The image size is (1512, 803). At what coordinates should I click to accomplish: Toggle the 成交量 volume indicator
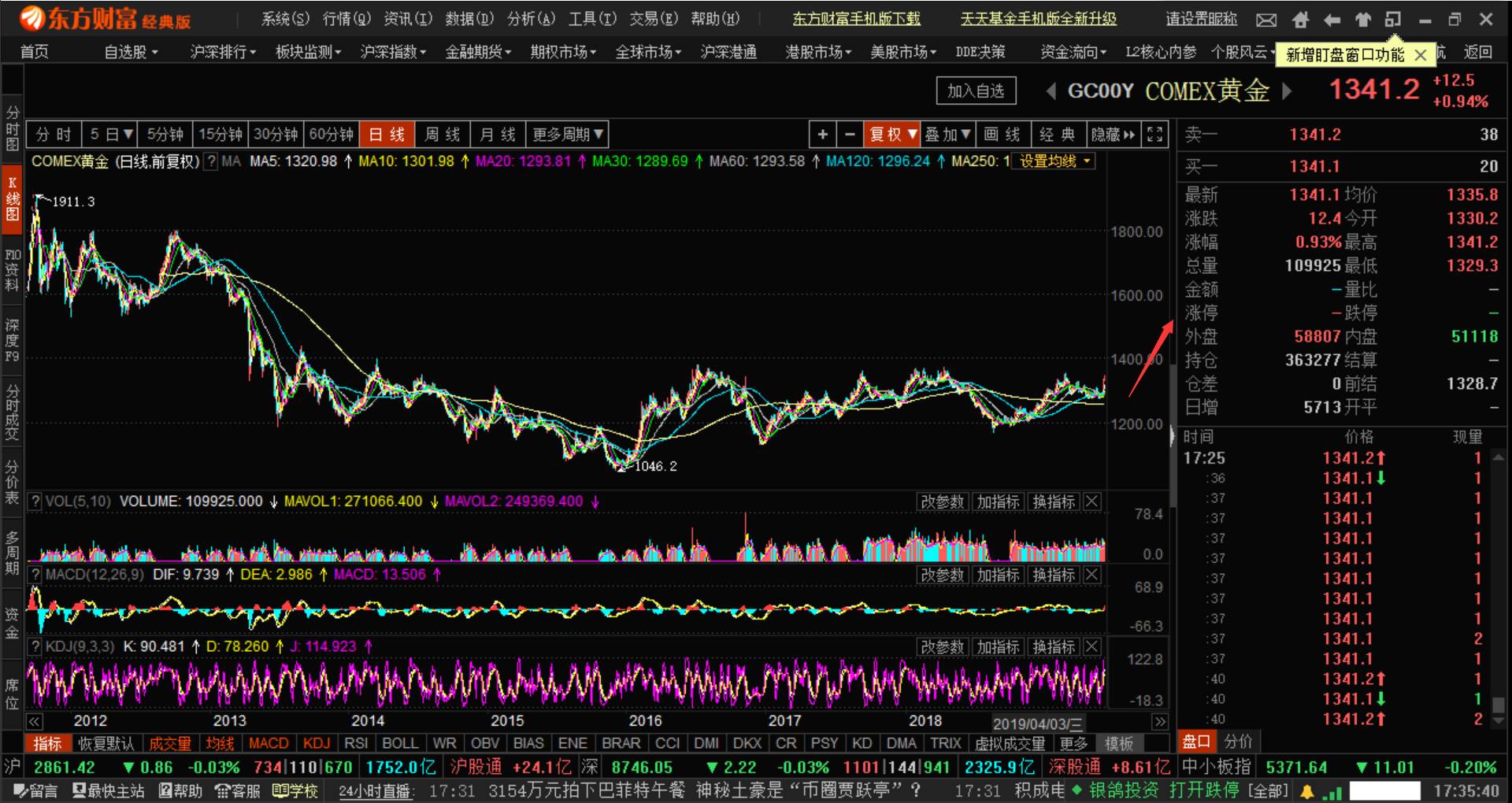click(x=170, y=743)
